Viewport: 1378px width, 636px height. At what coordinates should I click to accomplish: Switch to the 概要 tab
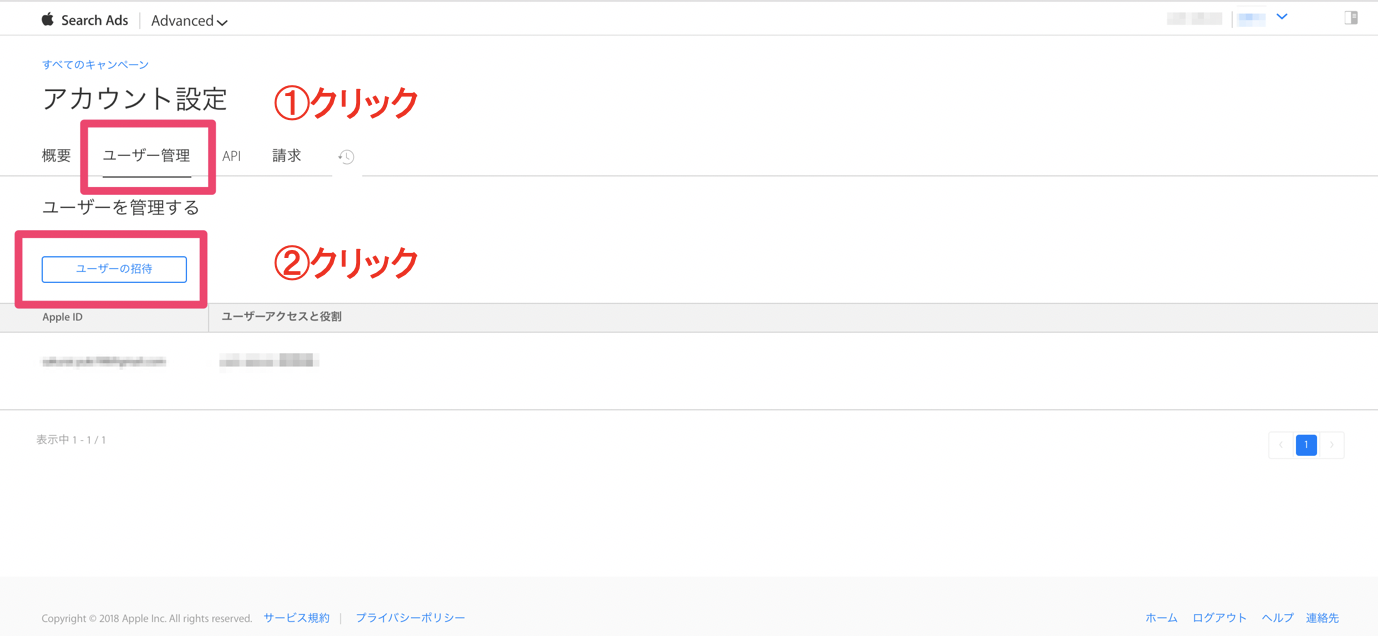click(x=57, y=156)
